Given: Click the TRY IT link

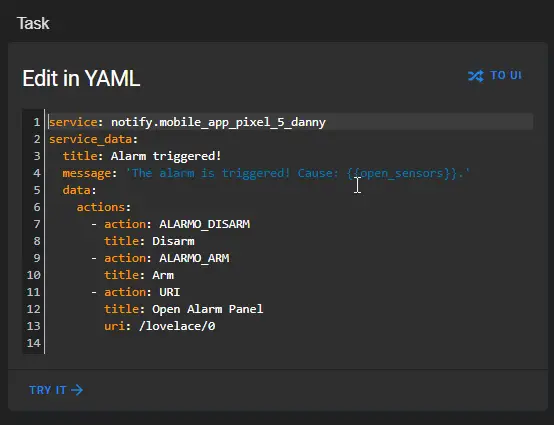Looking at the screenshot, I should pyautogui.click(x=56, y=390).
